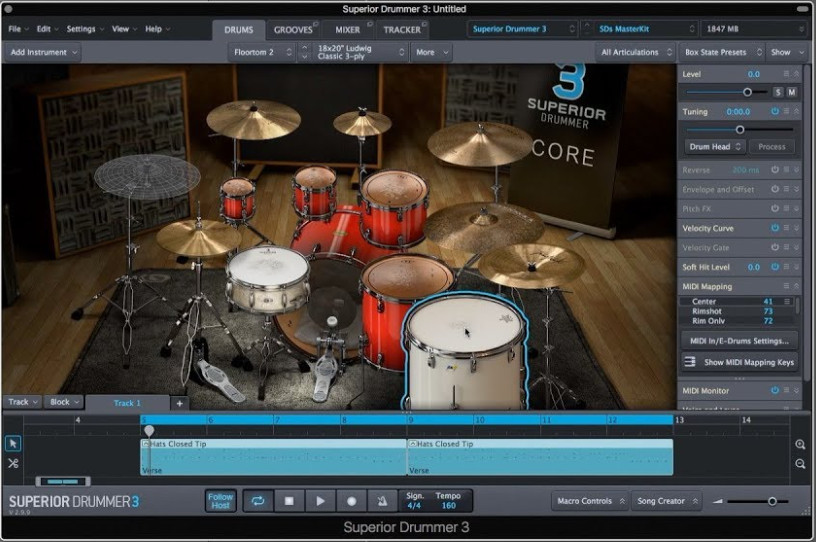Open the Soft Hit Level menu icon
Screen dimensions: 816x542
coord(786,267)
